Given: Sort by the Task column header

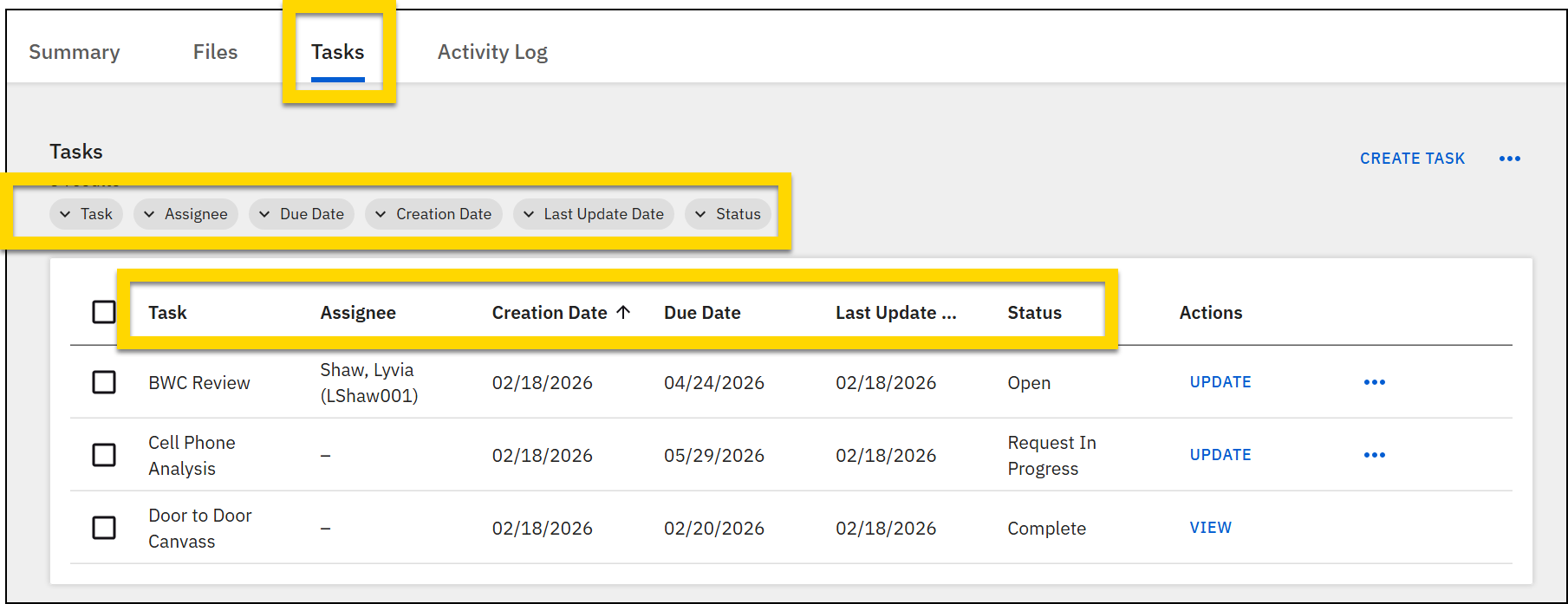Looking at the screenshot, I should 167,313.
